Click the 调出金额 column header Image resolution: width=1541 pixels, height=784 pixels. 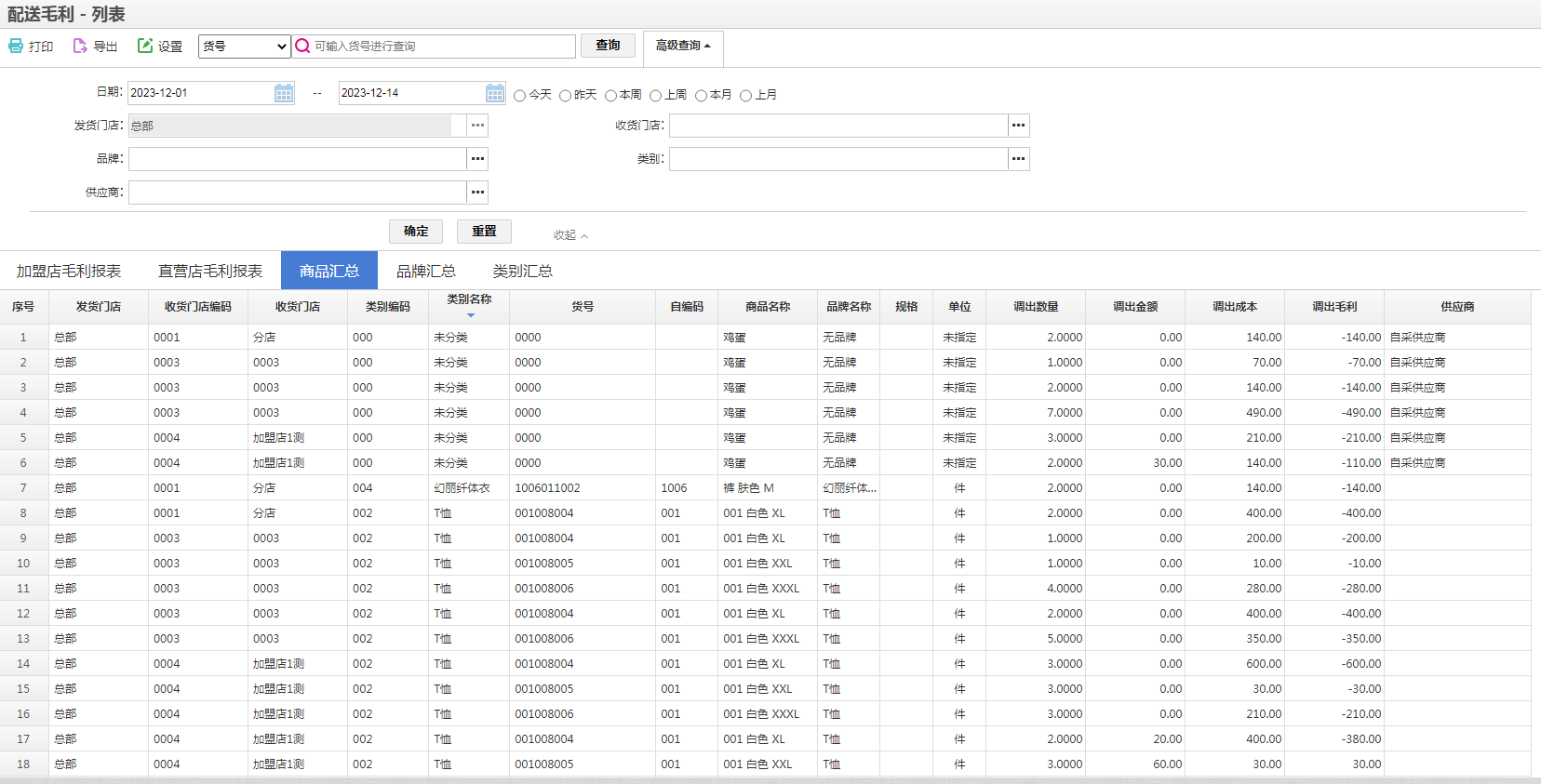click(x=1135, y=307)
